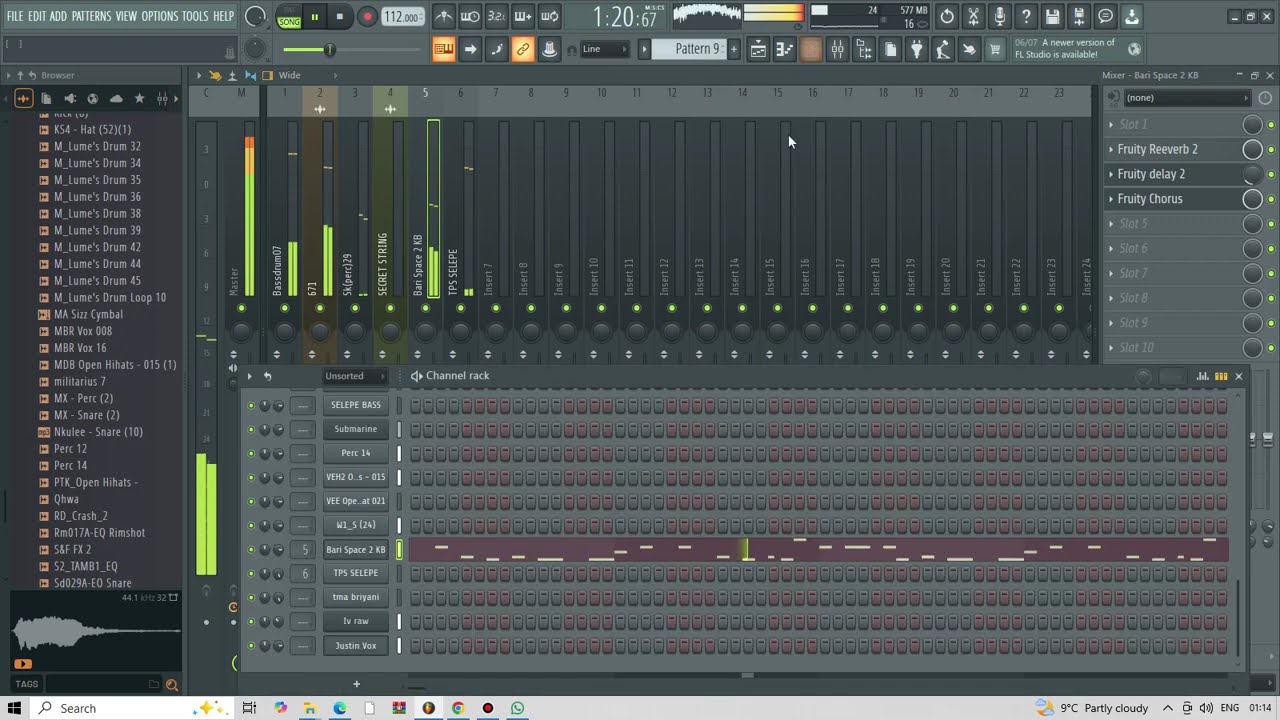Click the main volume slider handle

tap(329, 50)
